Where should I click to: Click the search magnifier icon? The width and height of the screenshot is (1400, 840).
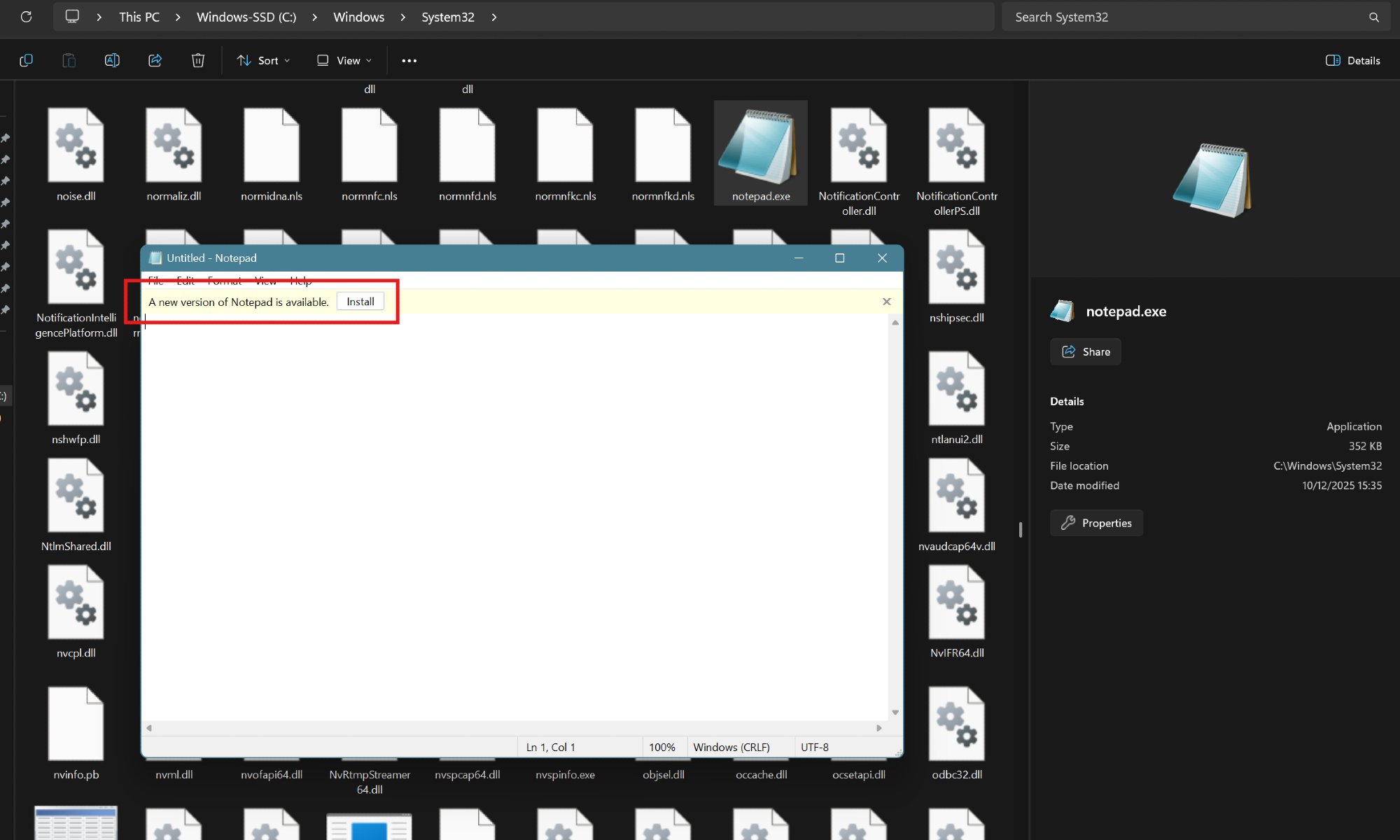coord(1373,17)
